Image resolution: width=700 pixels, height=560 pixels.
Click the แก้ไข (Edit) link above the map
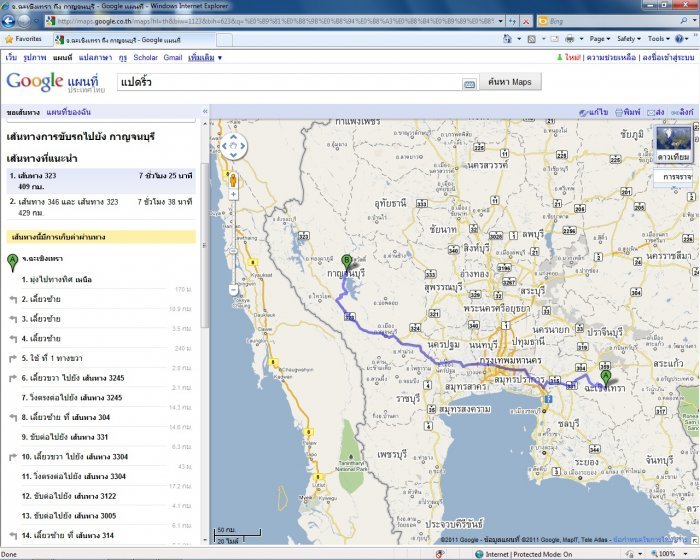(x=594, y=112)
